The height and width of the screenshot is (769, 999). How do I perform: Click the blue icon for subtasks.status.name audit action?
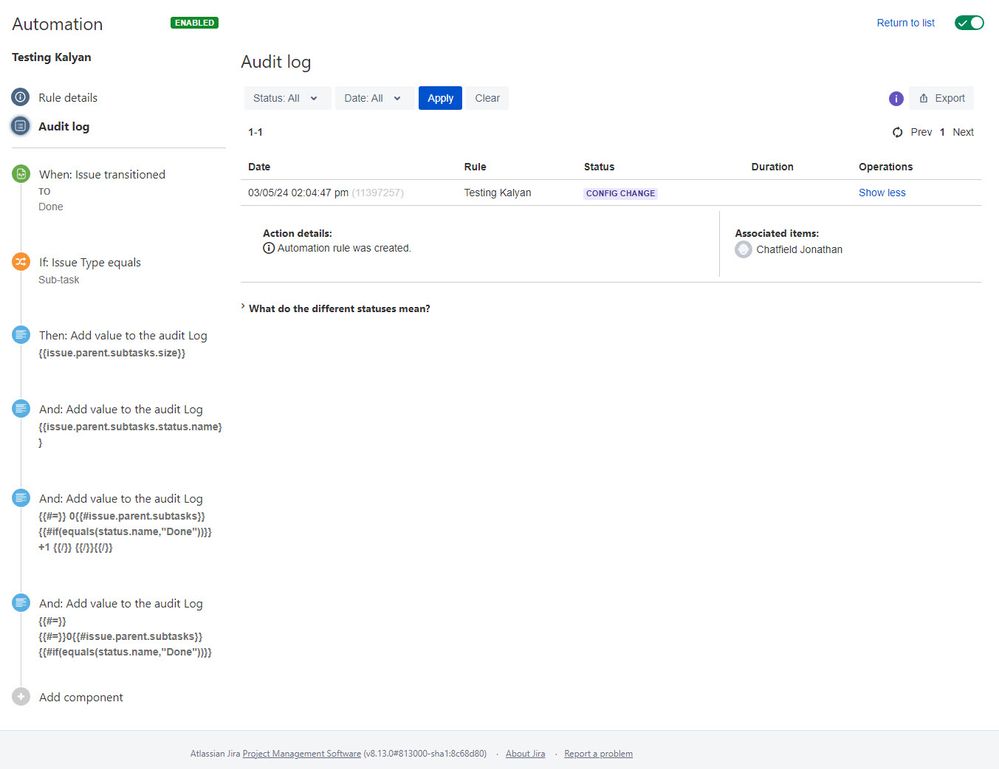[21, 408]
